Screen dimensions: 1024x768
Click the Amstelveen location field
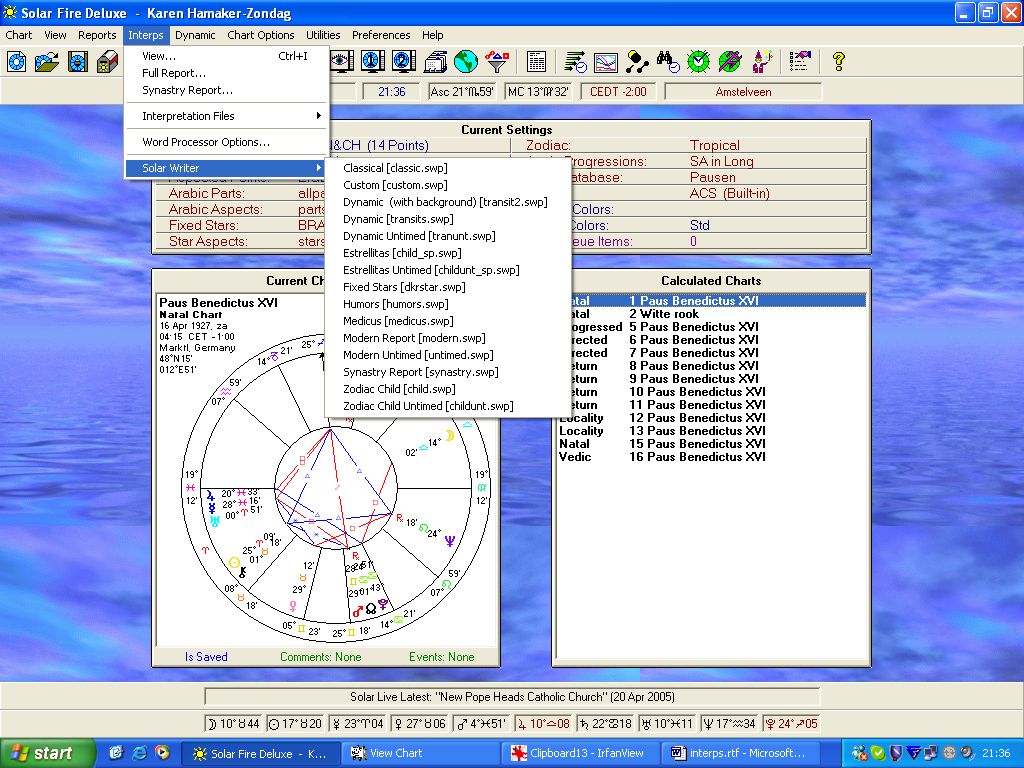743,92
